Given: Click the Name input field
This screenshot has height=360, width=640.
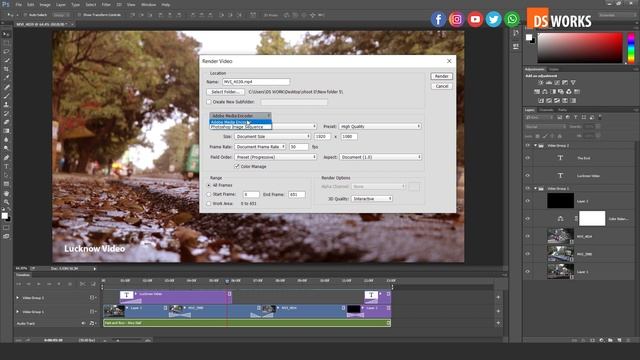Looking at the screenshot, I should (x=256, y=82).
